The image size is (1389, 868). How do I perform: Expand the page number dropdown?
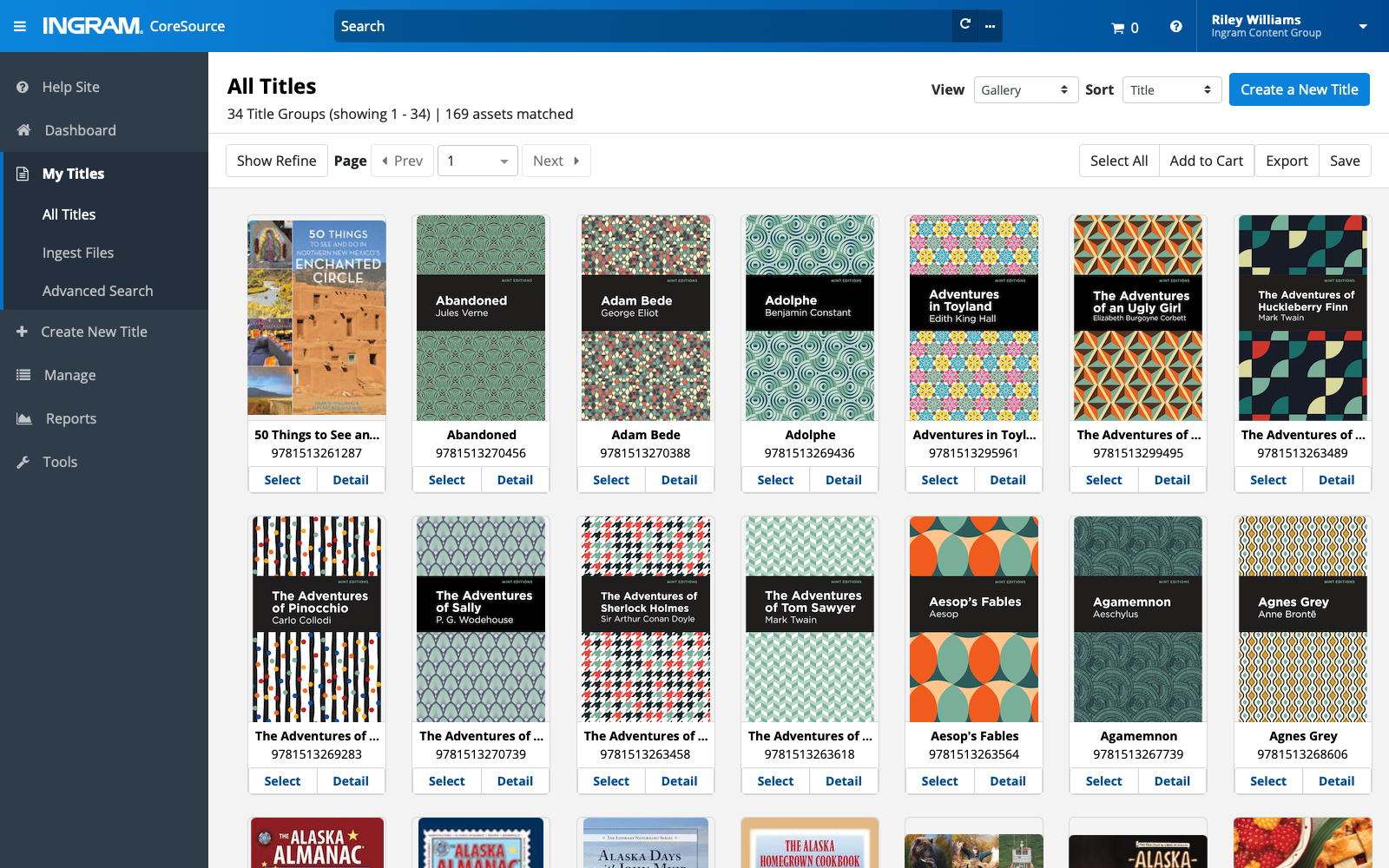point(477,161)
